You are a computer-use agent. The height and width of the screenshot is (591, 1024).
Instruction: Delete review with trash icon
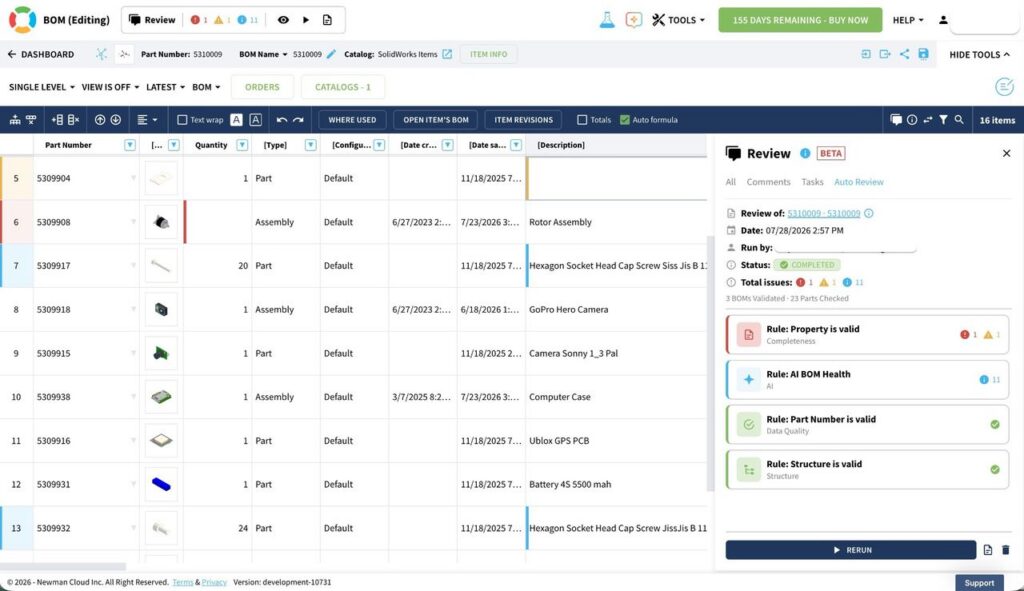click(x=1006, y=550)
